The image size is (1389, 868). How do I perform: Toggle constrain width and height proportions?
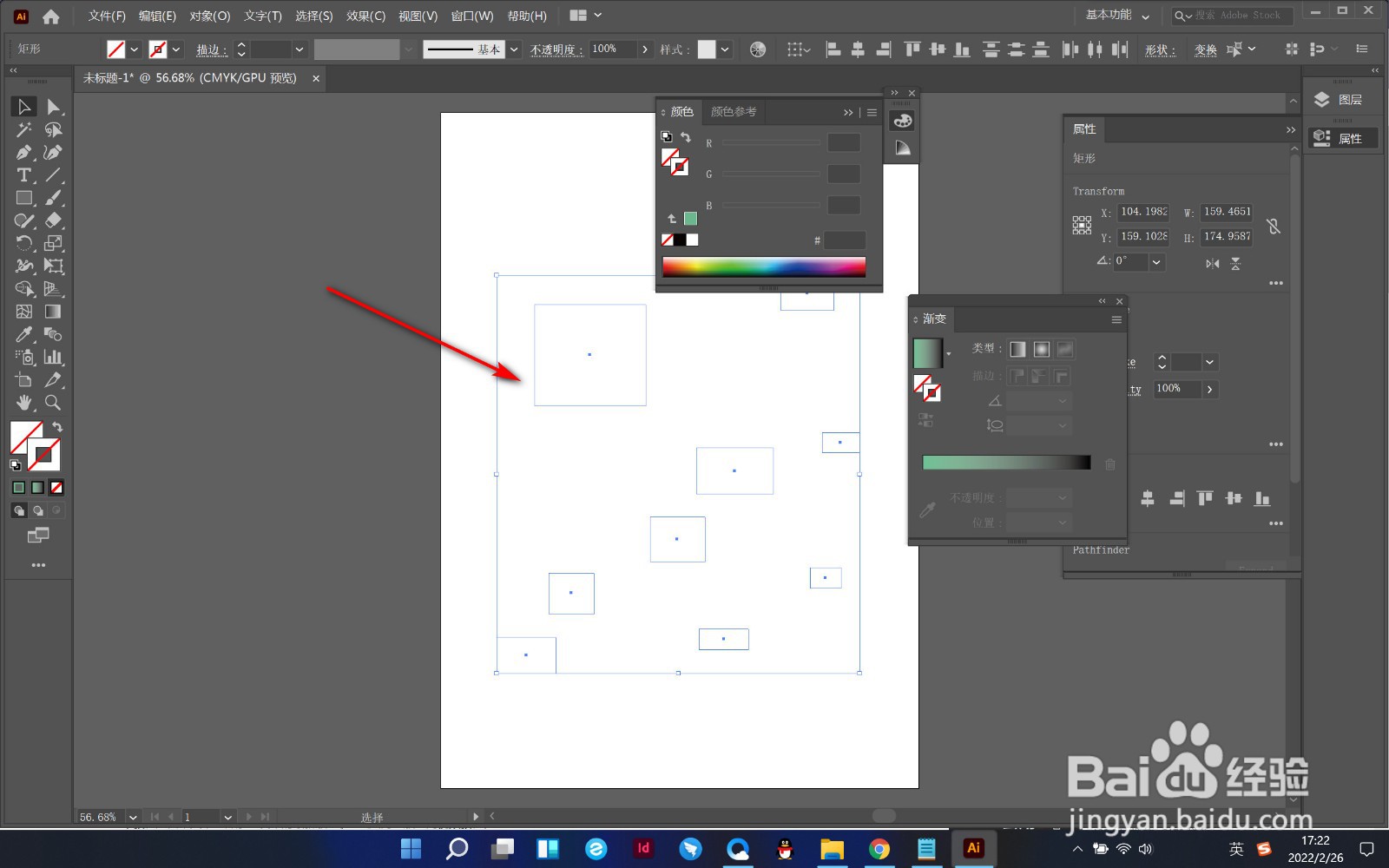coord(1274,226)
